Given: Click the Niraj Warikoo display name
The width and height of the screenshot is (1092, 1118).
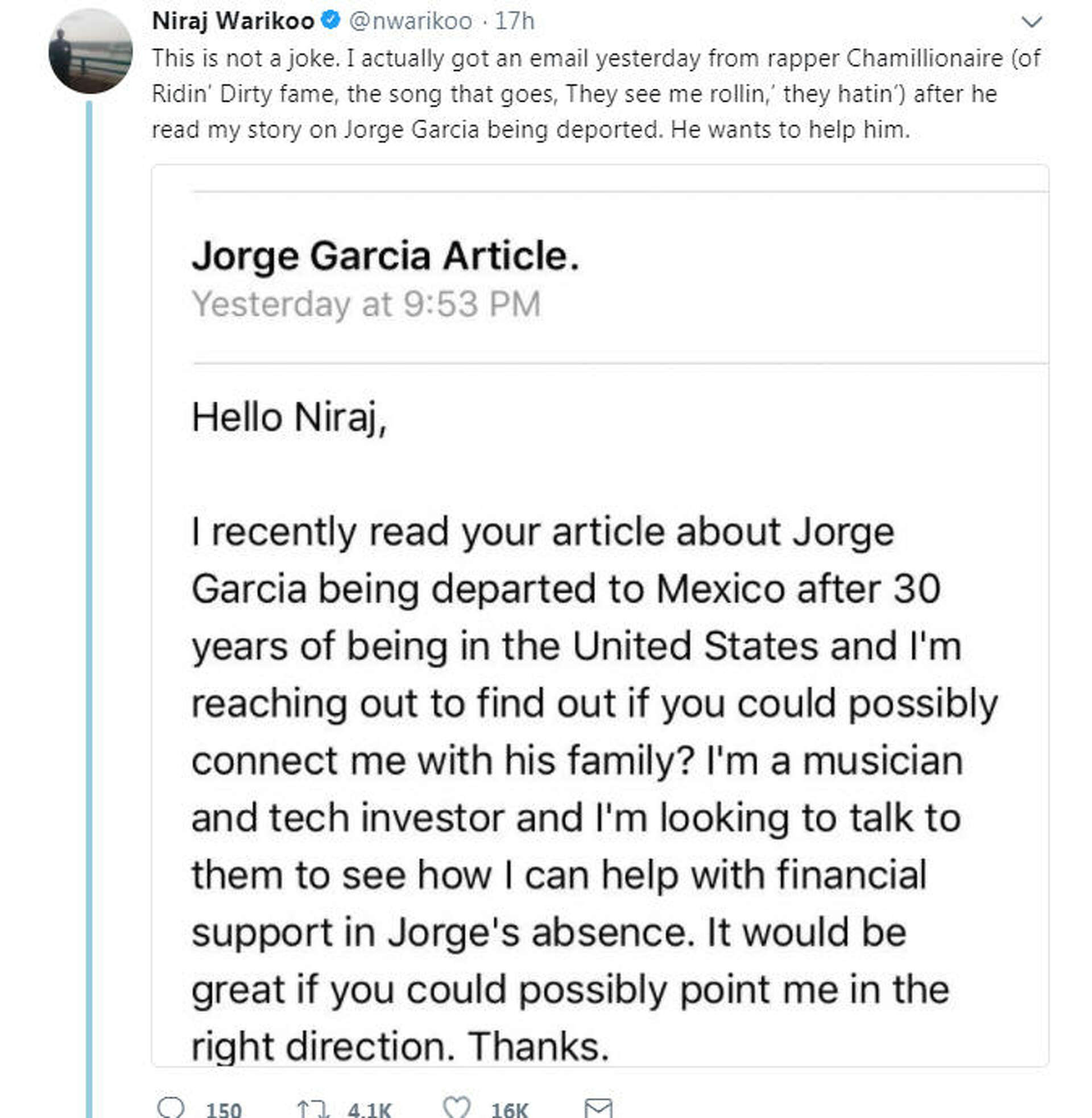Looking at the screenshot, I should (x=233, y=22).
